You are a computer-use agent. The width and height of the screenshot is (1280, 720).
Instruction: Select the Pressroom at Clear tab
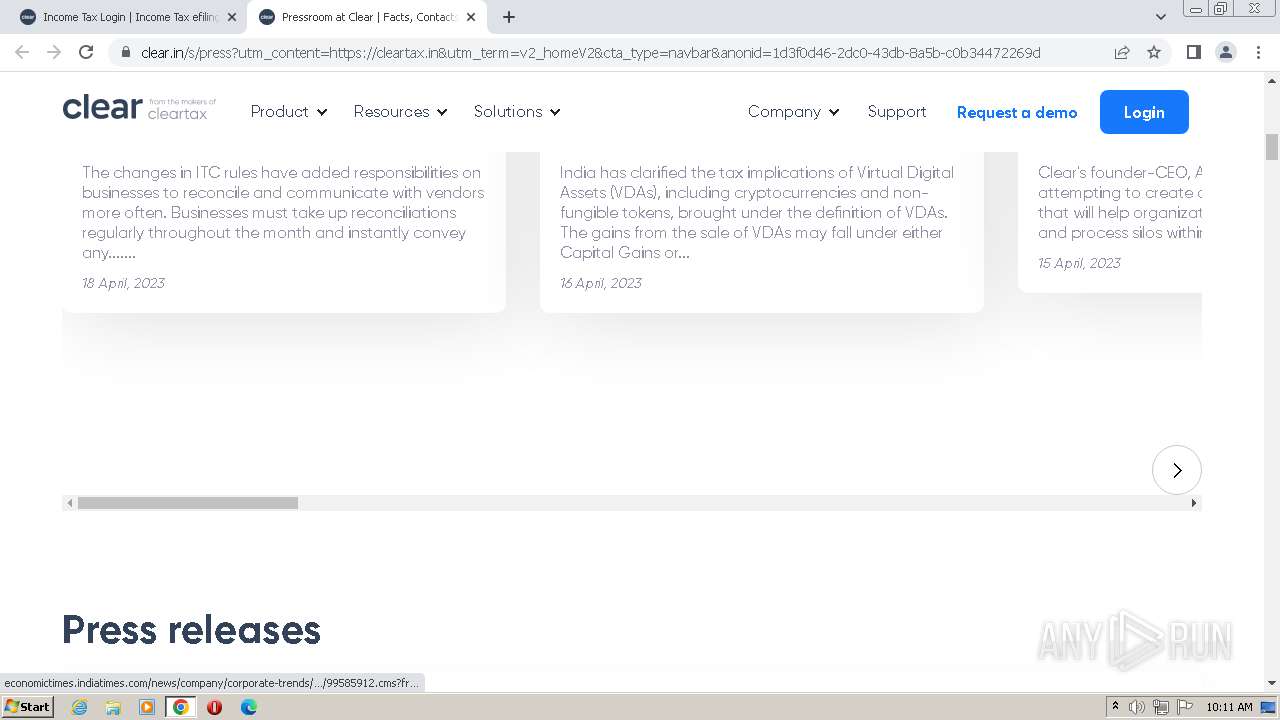click(366, 17)
